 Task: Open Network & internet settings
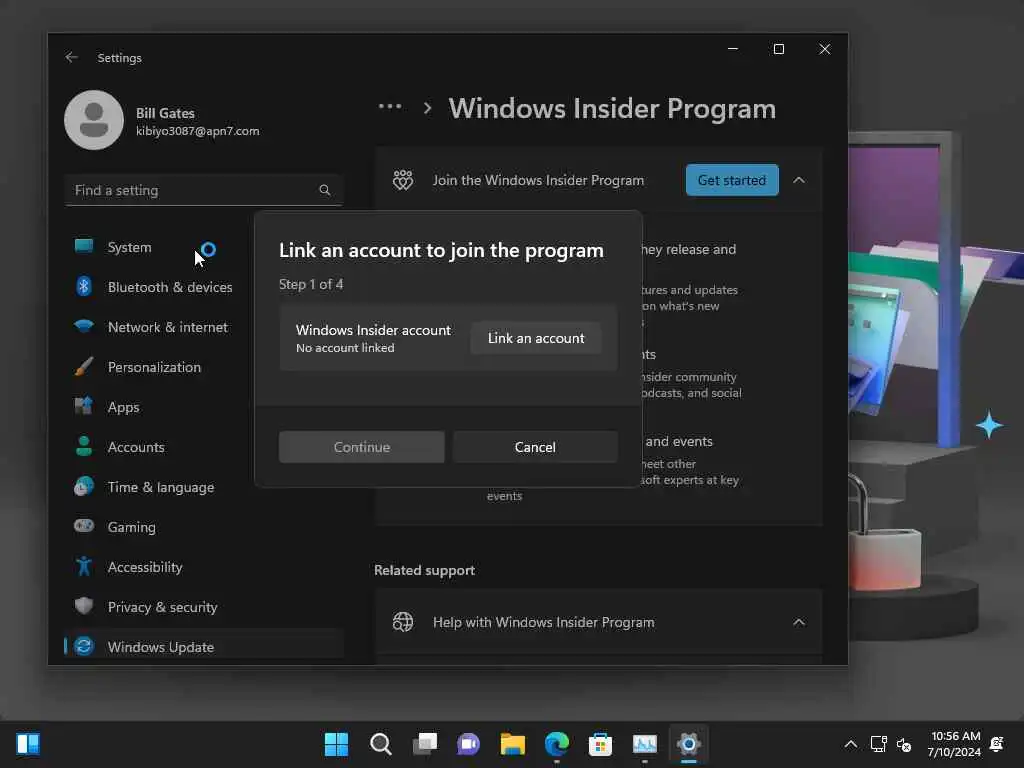203,327
